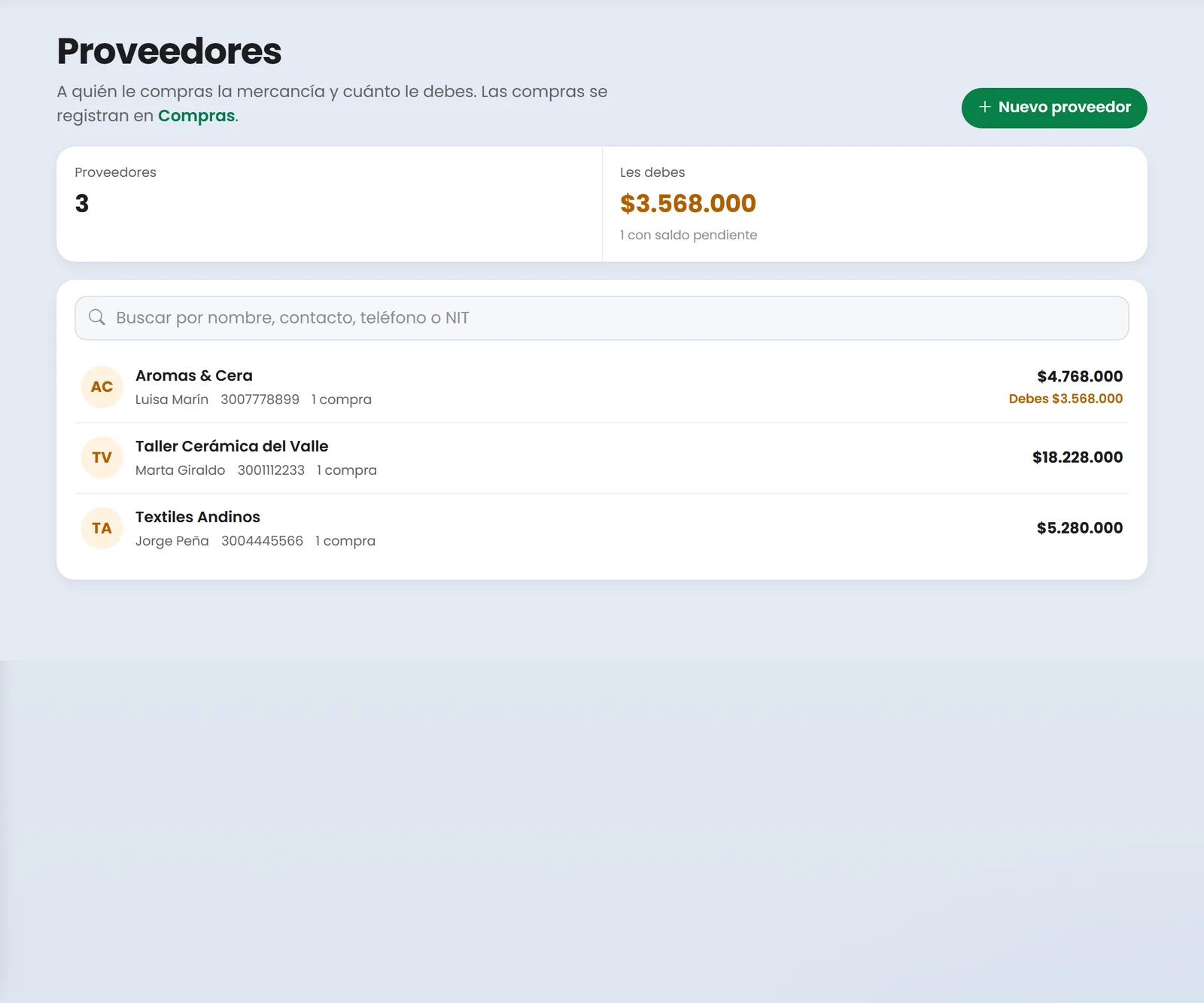Viewport: 1204px width, 1003px height.
Task: Open the AC avatar for Aromas & Cera
Action: [x=102, y=387]
